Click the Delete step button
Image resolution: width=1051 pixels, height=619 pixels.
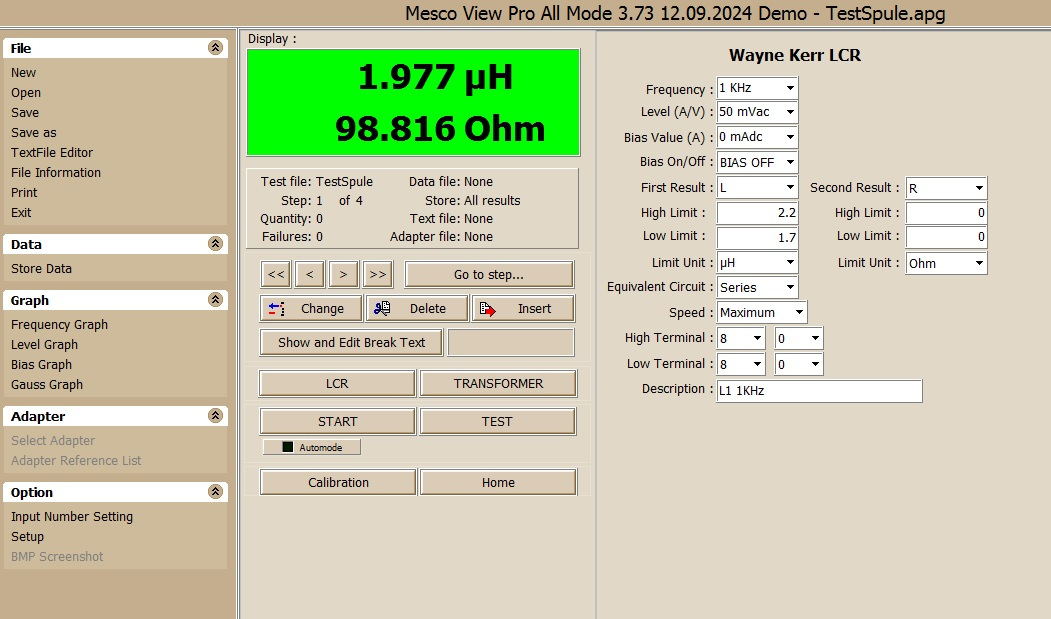pyautogui.click(x=417, y=309)
